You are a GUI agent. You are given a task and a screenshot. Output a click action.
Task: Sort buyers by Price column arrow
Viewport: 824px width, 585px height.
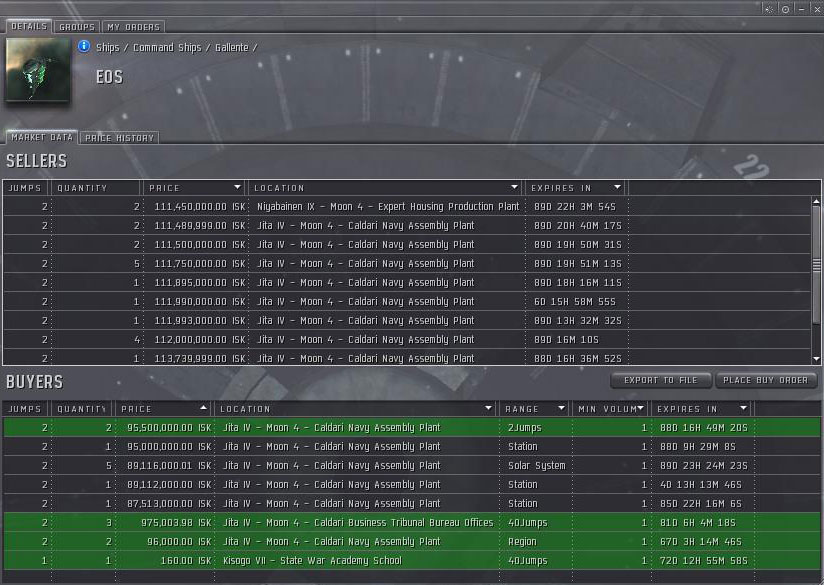[203, 408]
